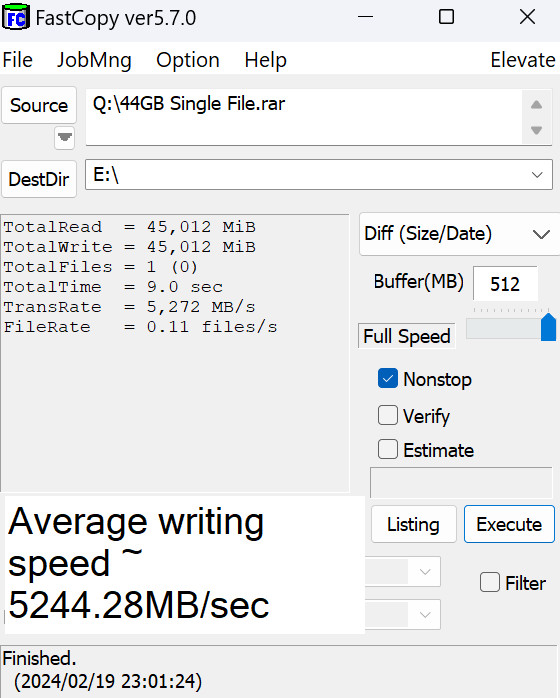Expand the upper disabled filter combo box

click(425, 571)
